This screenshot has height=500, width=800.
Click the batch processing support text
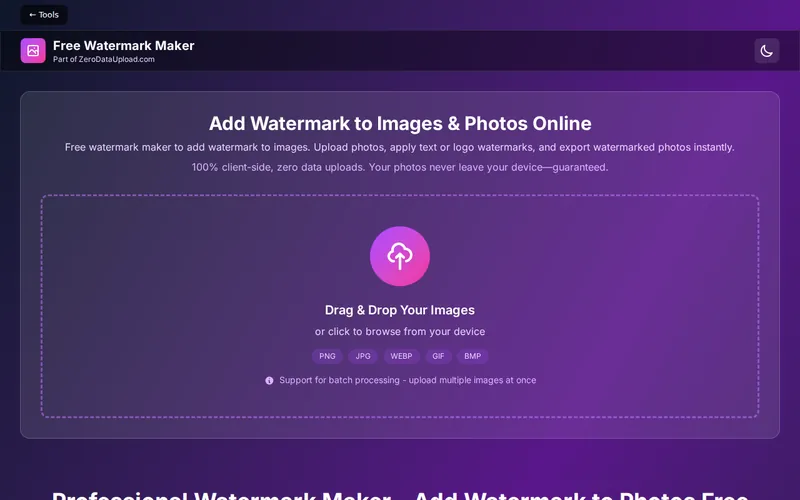coord(408,380)
